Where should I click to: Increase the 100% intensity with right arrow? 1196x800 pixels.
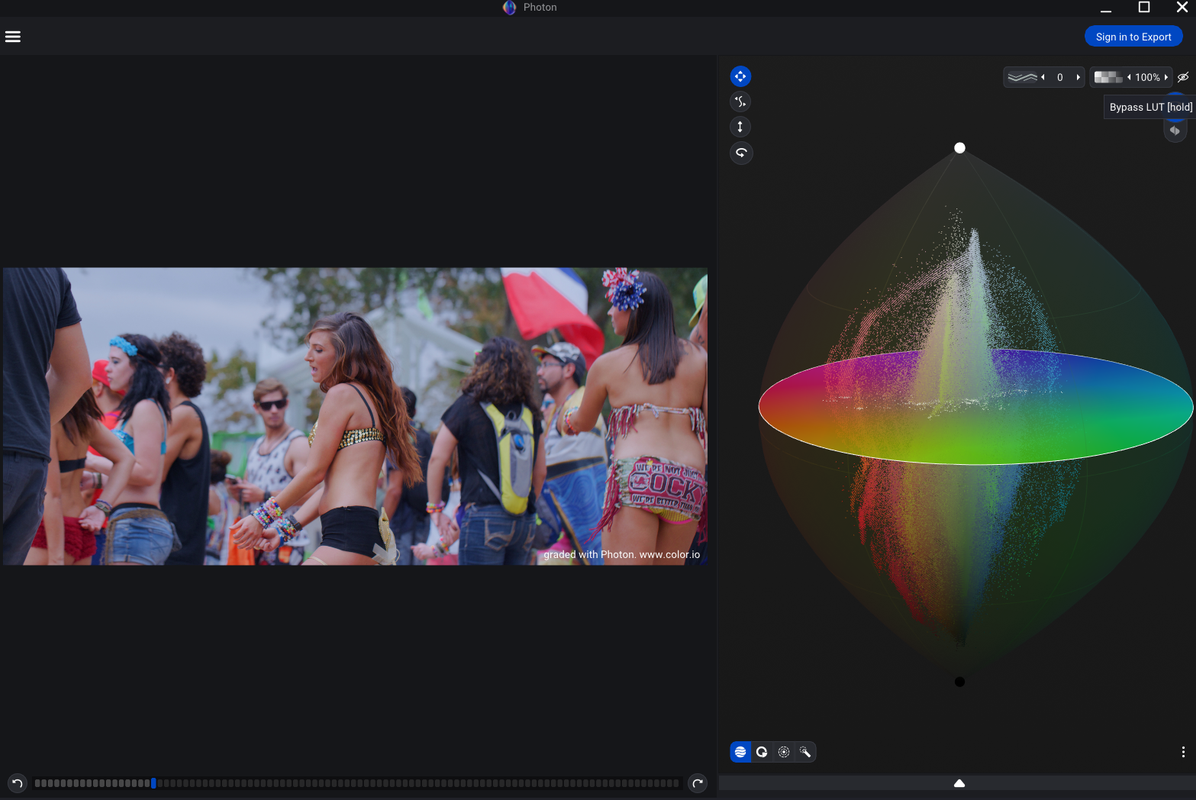tap(1165, 77)
